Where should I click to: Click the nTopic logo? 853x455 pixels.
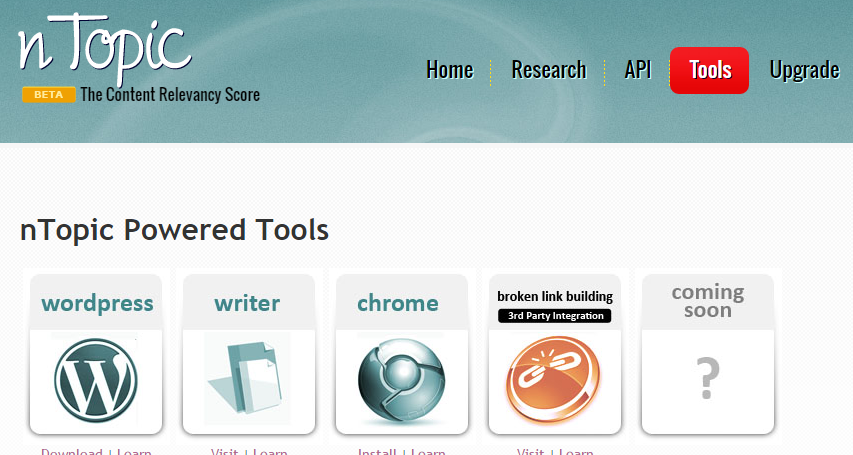click(104, 49)
